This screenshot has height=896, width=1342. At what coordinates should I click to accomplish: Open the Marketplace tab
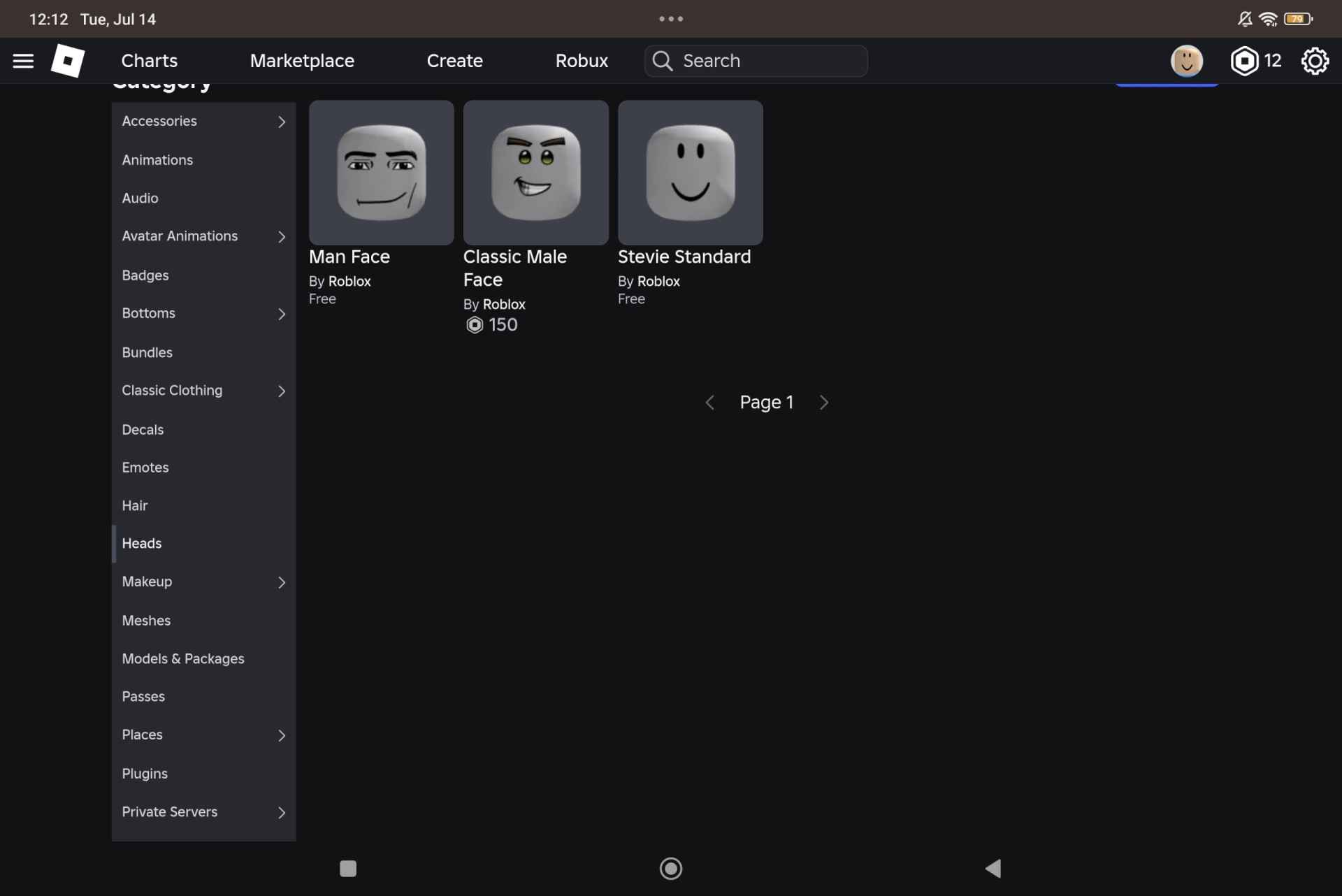(x=302, y=61)
